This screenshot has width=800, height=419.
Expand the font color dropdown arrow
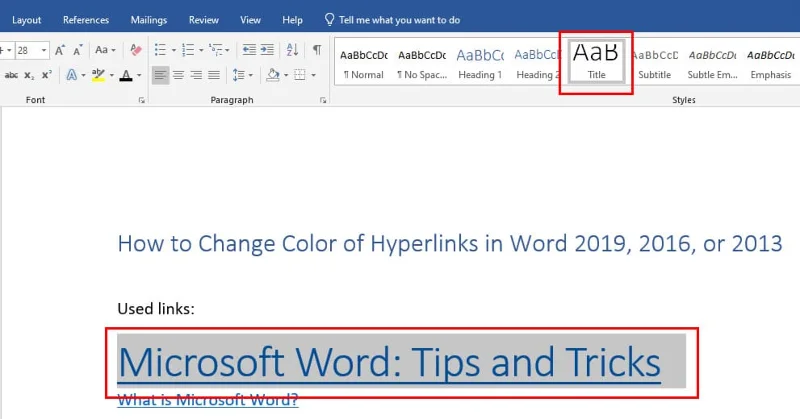coord(139,76)
